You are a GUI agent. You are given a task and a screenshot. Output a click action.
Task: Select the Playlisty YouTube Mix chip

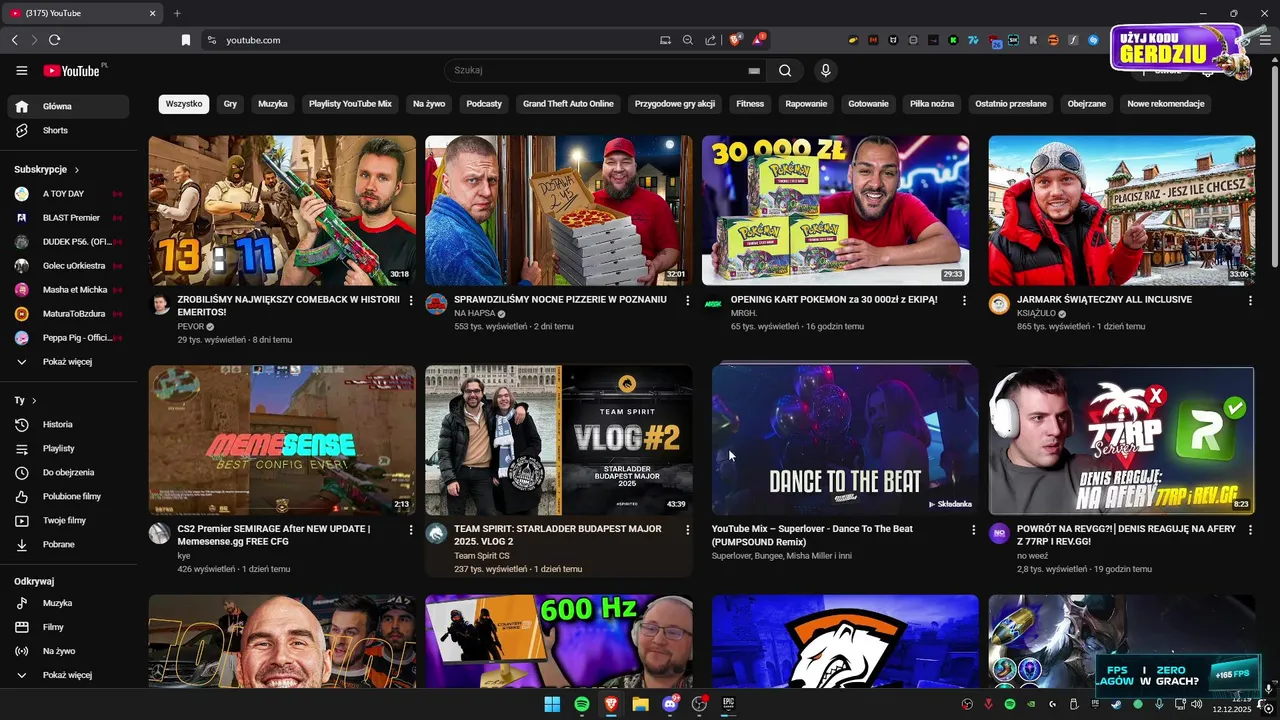tap(350, 104)
